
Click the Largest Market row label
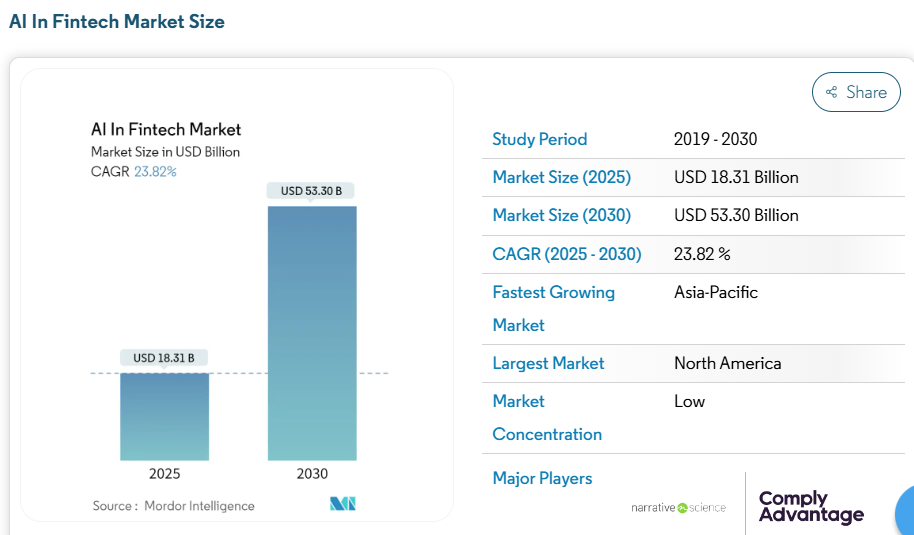pos(548,363)
